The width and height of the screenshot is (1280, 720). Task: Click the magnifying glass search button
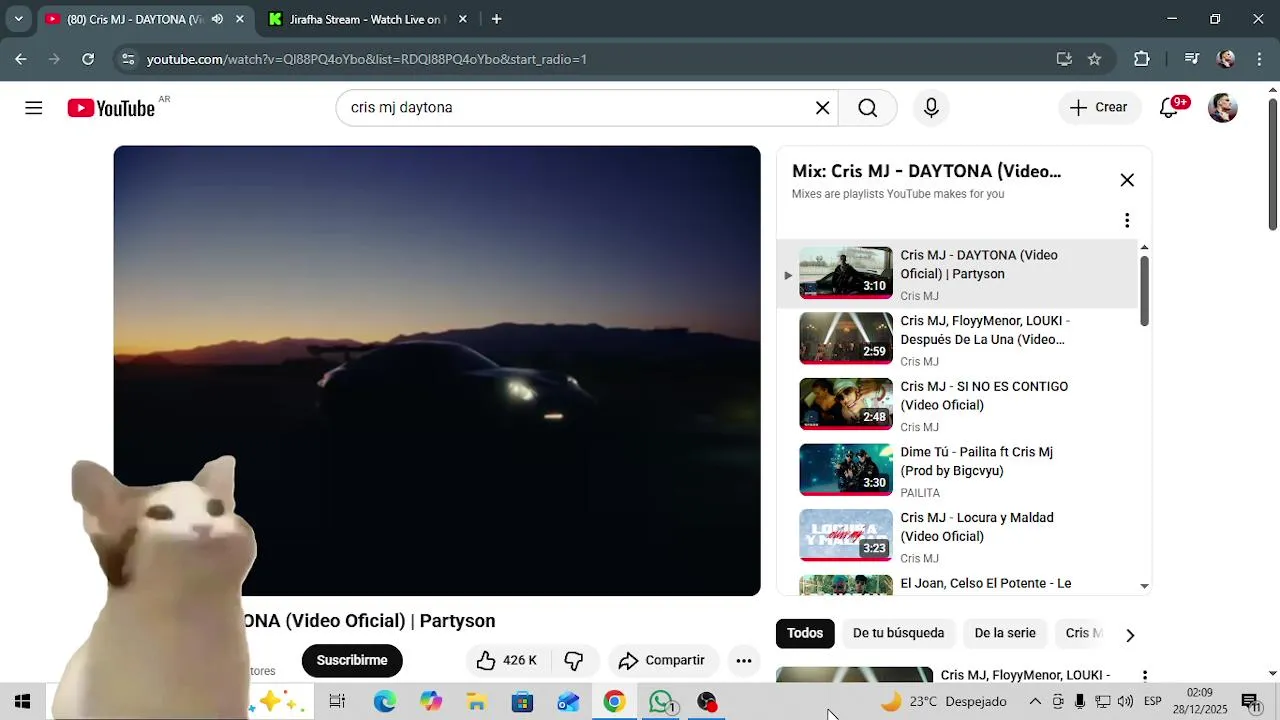click(x=867, y=108)
